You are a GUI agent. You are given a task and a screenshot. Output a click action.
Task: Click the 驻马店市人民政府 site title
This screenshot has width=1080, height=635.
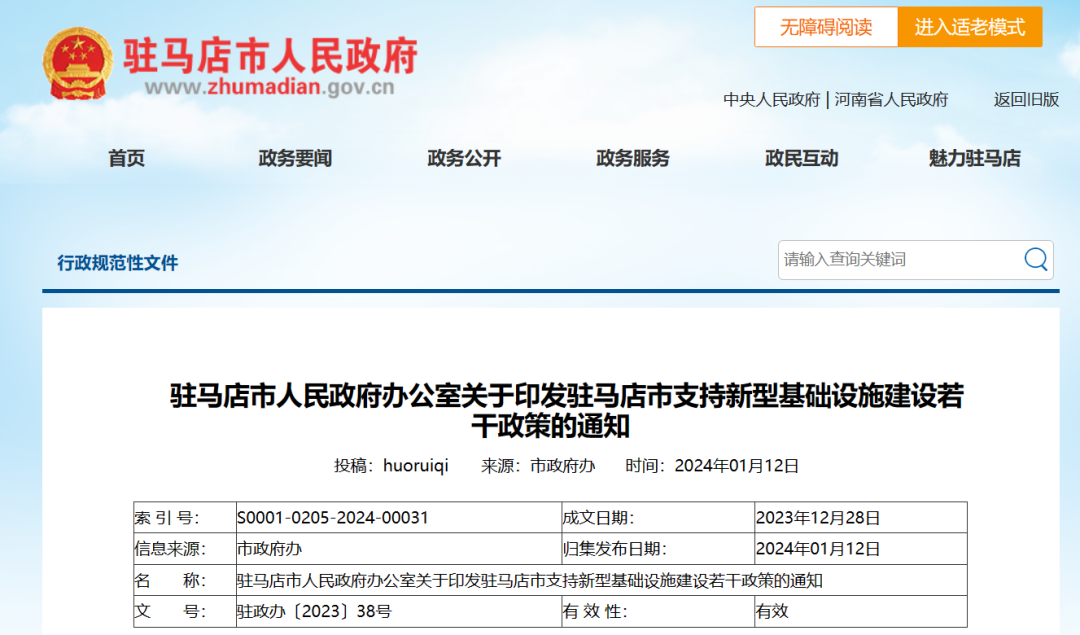(x=270, y=55)
